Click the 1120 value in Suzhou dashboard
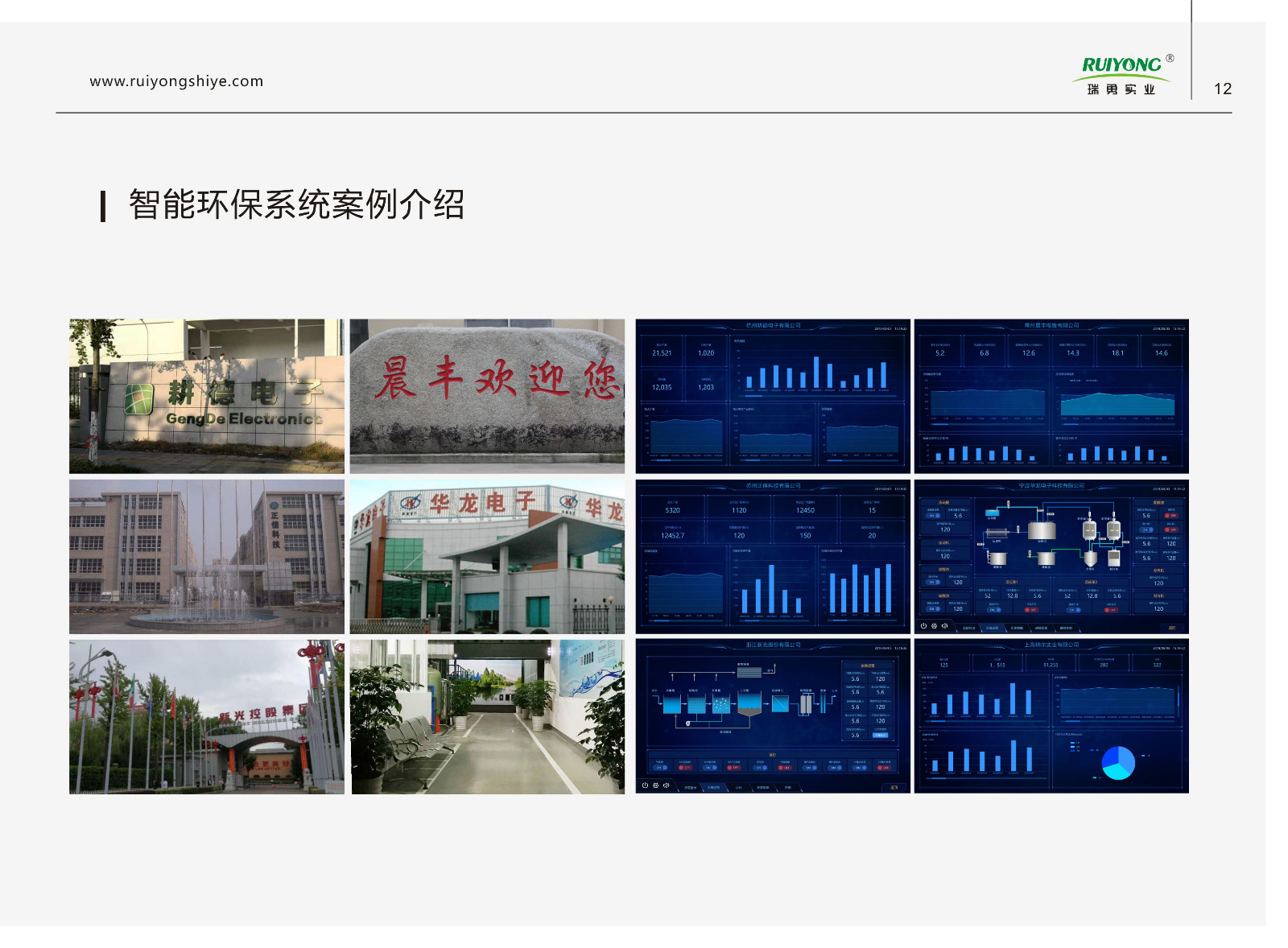Viewport: 1288px width, 948px height. click(739, 510)
